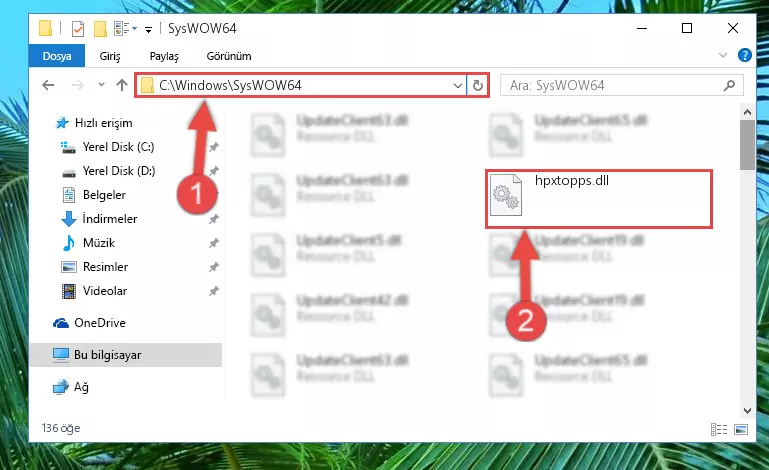Open the Dosya menu tab
Screen dimensions: 769x470
[57, 56]
